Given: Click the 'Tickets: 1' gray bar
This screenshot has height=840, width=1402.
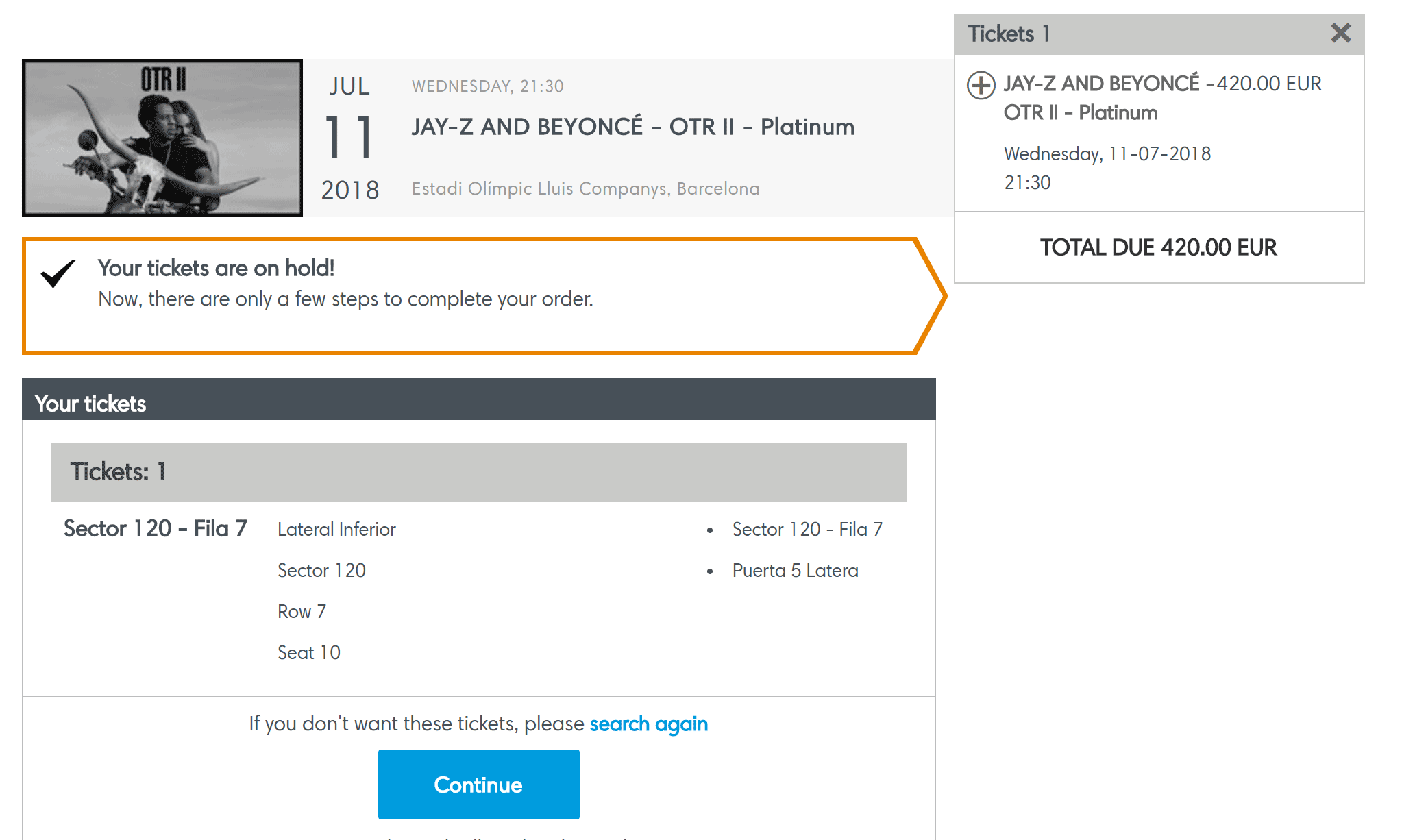Looking at the screenshot, I should point(478,471).
